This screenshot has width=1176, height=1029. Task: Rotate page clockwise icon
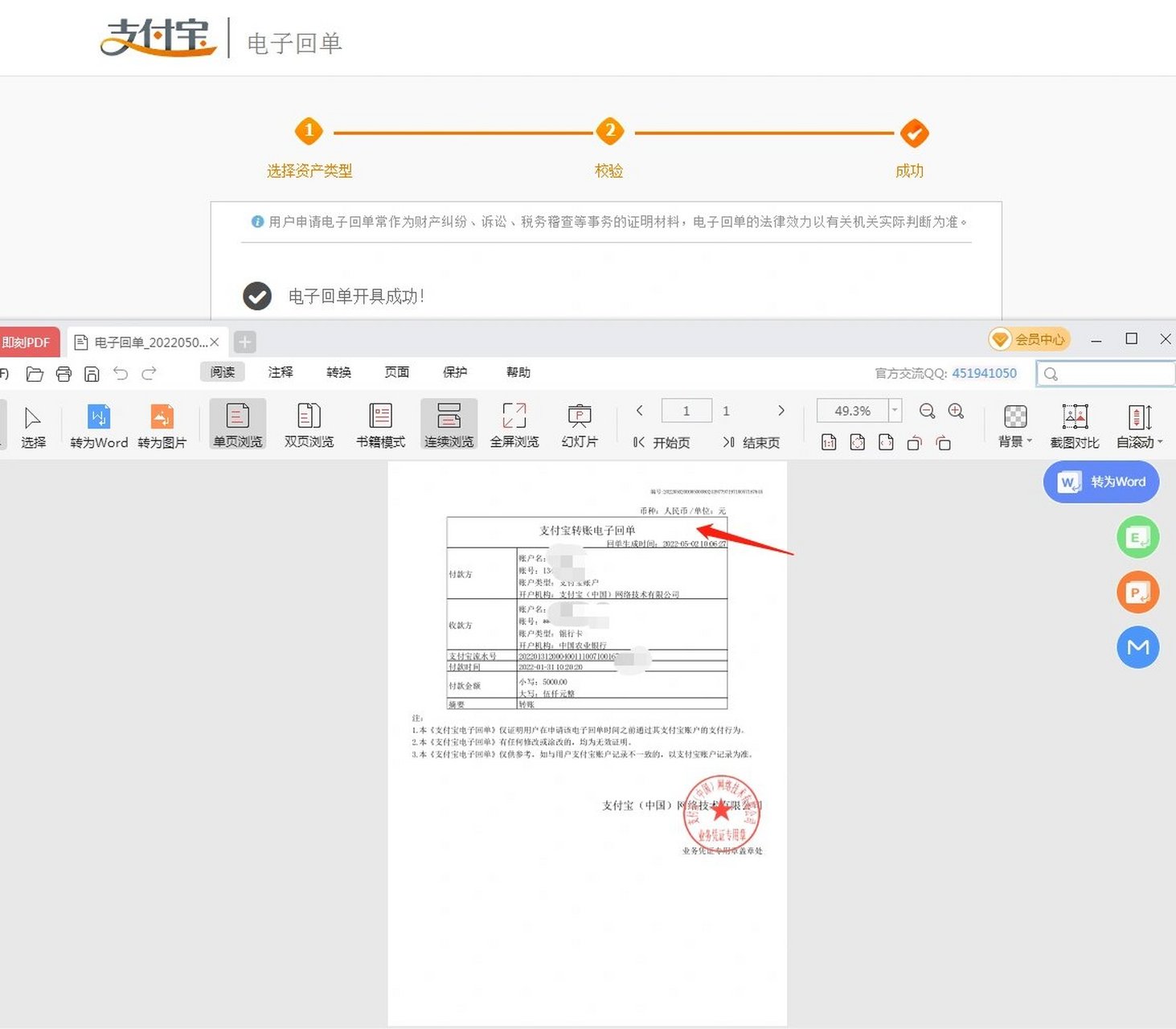pos(944,443)
